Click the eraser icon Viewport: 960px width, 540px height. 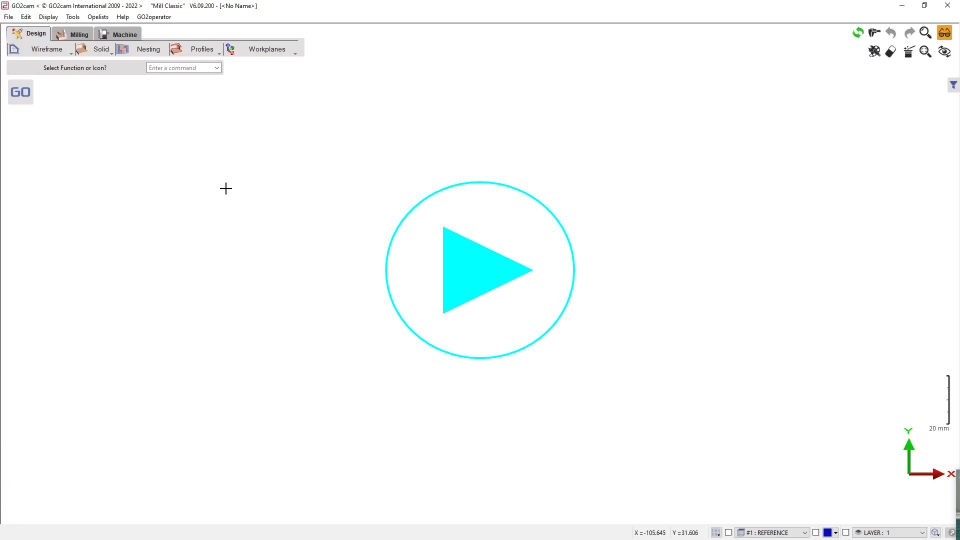(x=891, y=52)
